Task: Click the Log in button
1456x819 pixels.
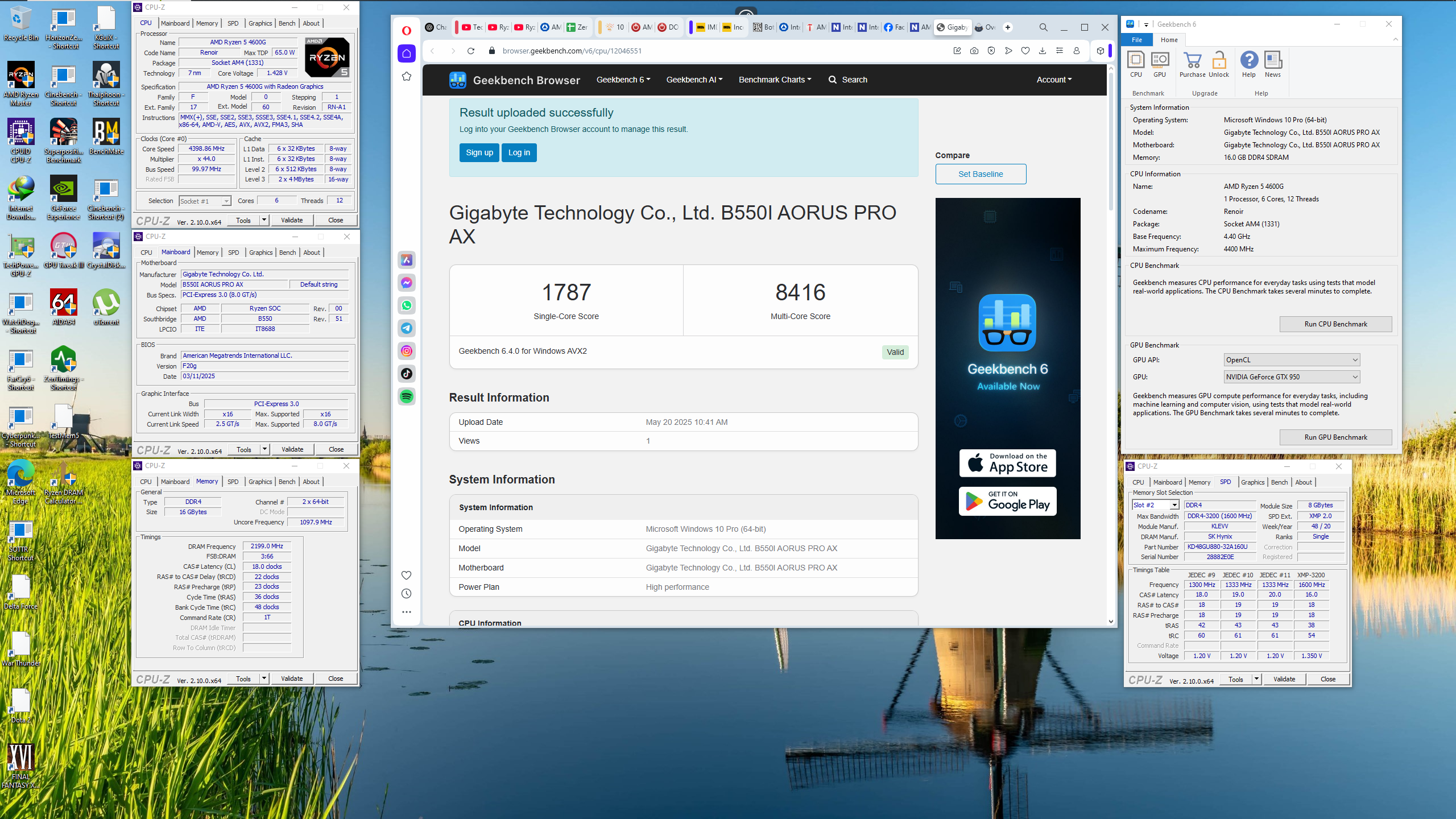Action: click(x=519, y=152)
